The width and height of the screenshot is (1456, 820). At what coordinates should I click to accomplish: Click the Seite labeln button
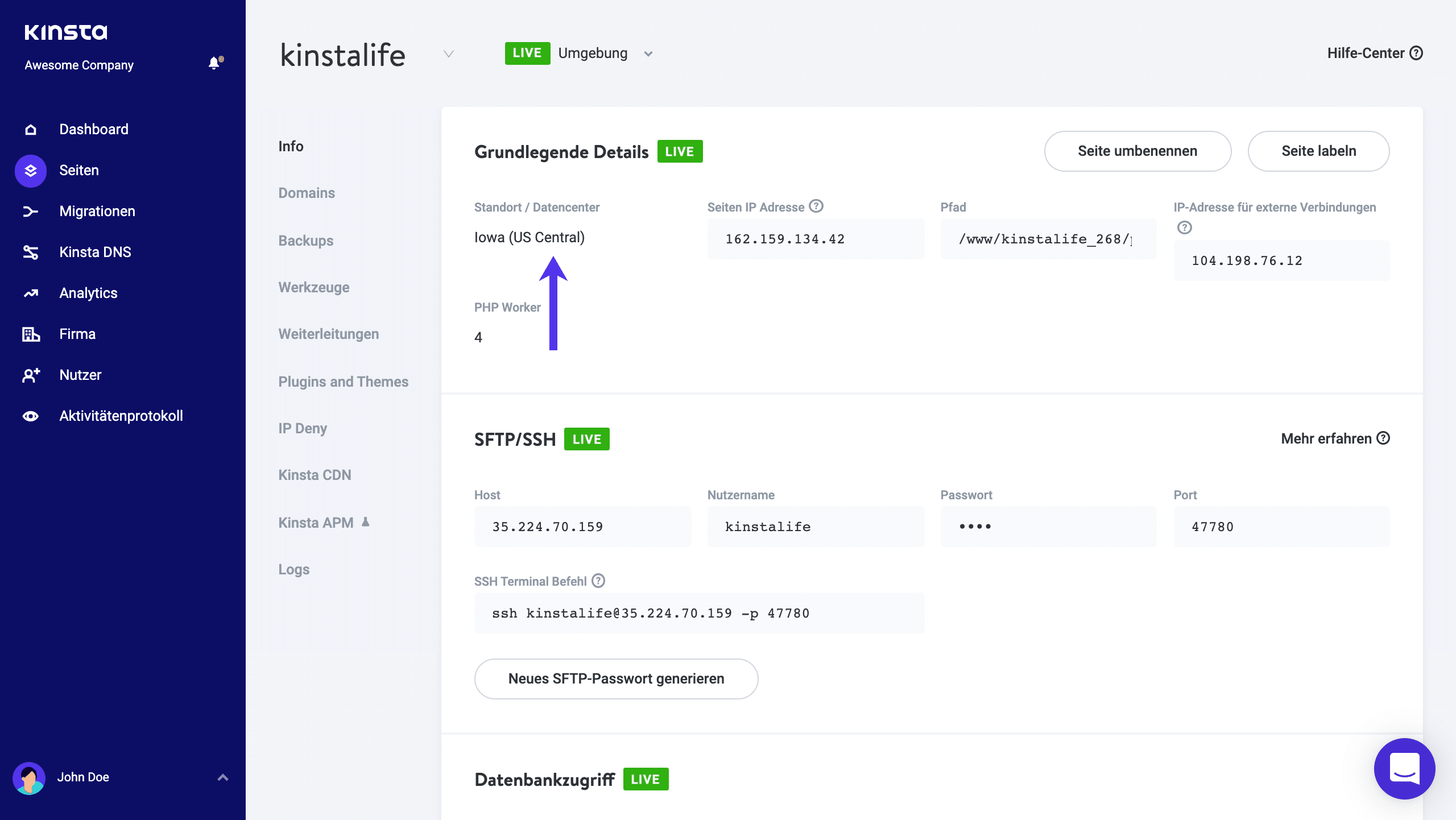coord(1318,151)
